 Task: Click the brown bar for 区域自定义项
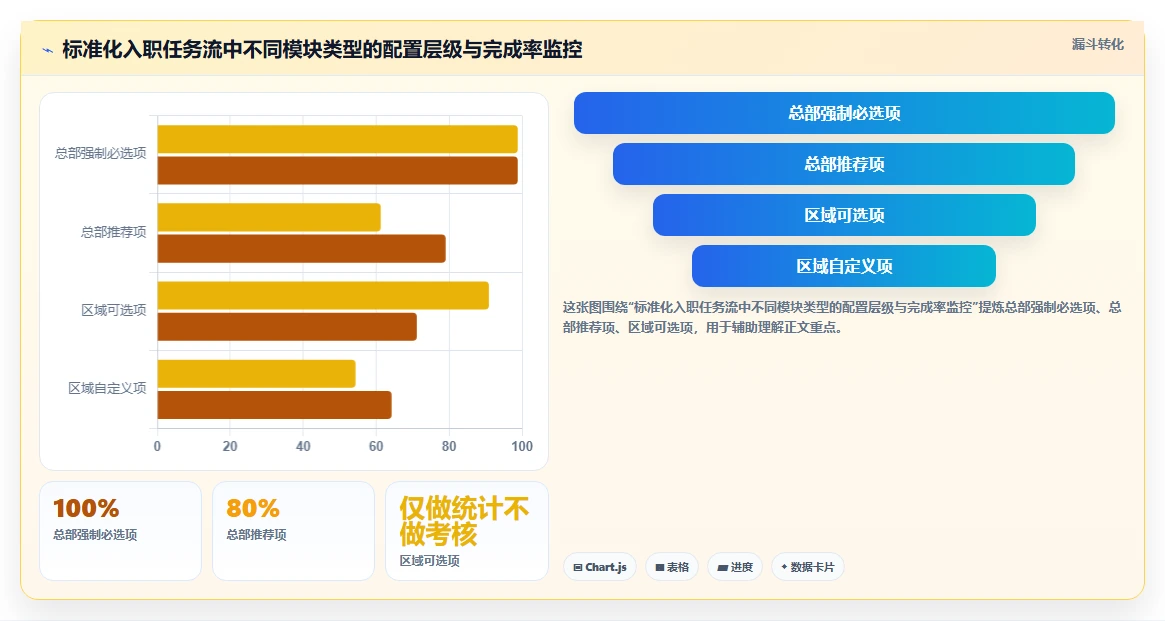274,405
